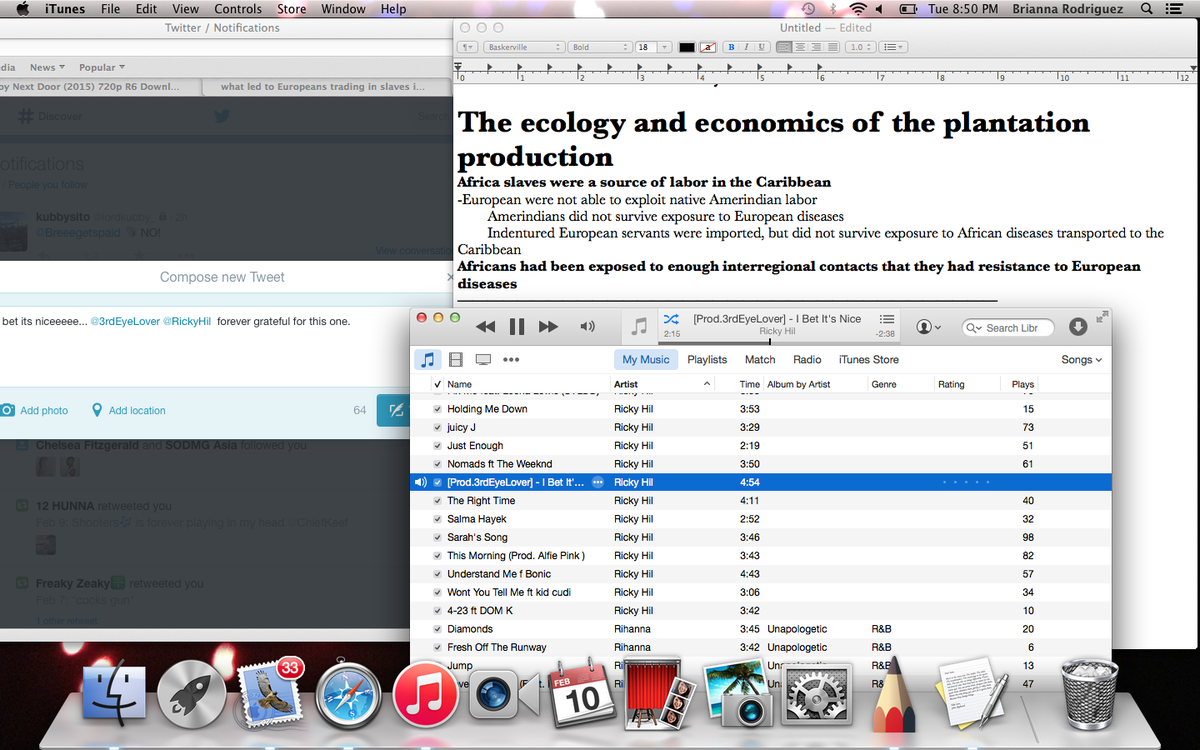The height and width of the screenshot is (750, 1200).
Task: Open Launchpad rocket icon in Dock
Action: pyautogui.click(x=191, y=695)
